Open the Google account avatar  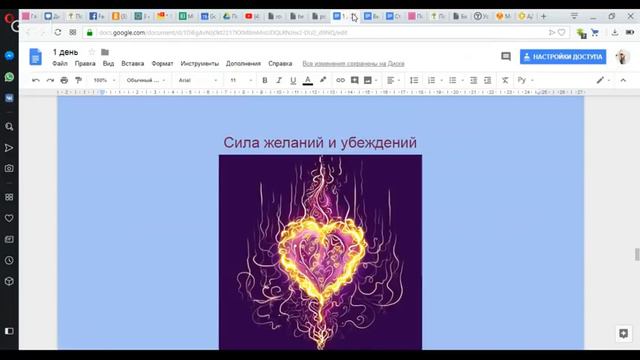(x=622, y=57)
